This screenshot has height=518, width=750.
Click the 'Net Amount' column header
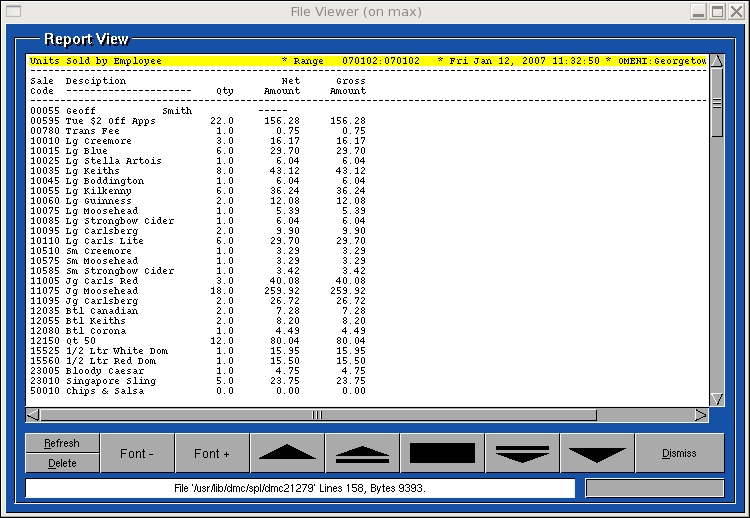pos(282,86)
